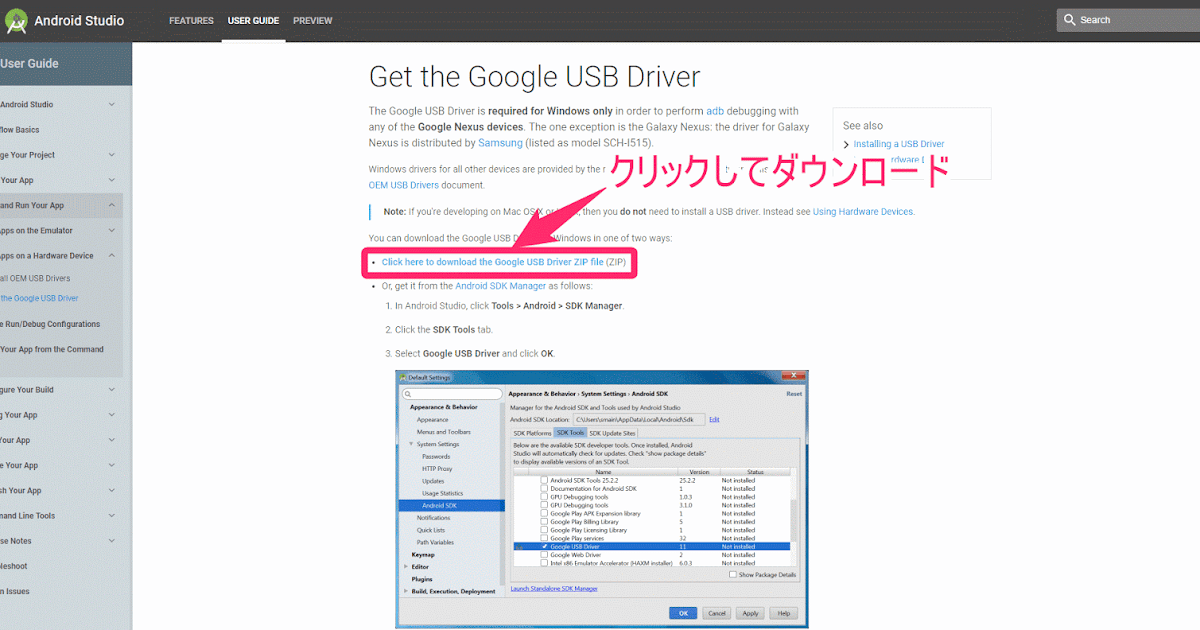Click the Default Settings dialog title icon
The width and height of the screenshot is (1200, 630).
pyautogui.click(x=403, y=377)
